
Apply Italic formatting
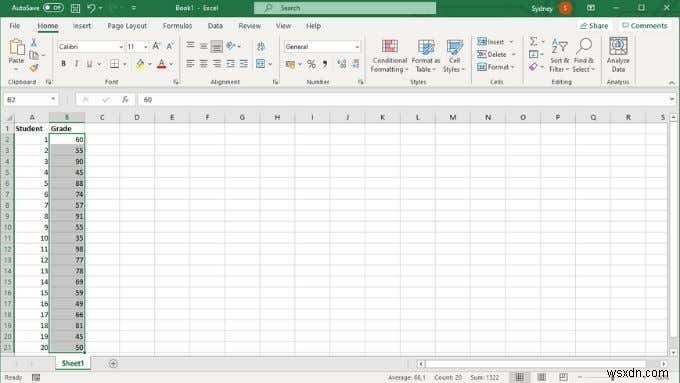(x=76, y=64)
